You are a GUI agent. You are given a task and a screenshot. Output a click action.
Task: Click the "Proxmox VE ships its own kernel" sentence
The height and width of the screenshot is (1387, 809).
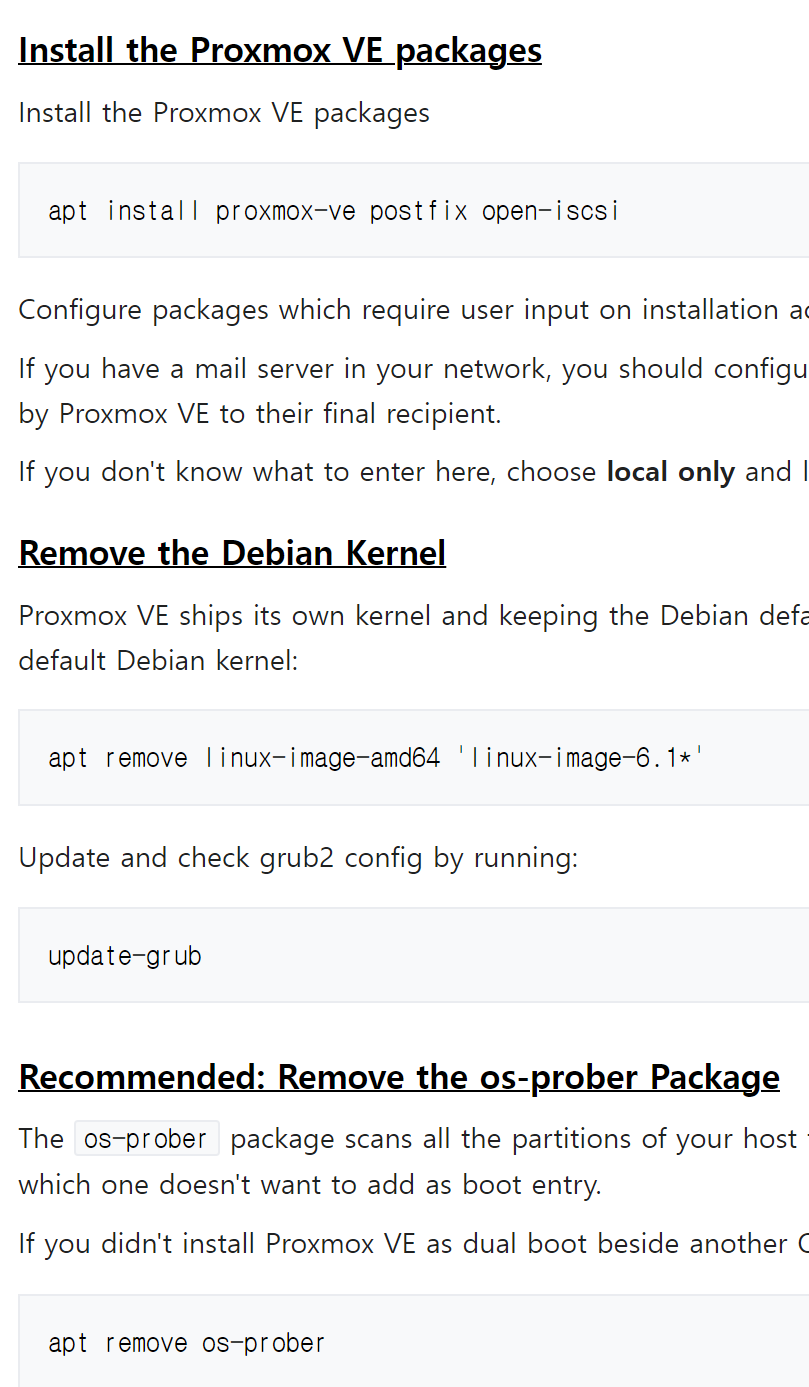tap(400, 615)
